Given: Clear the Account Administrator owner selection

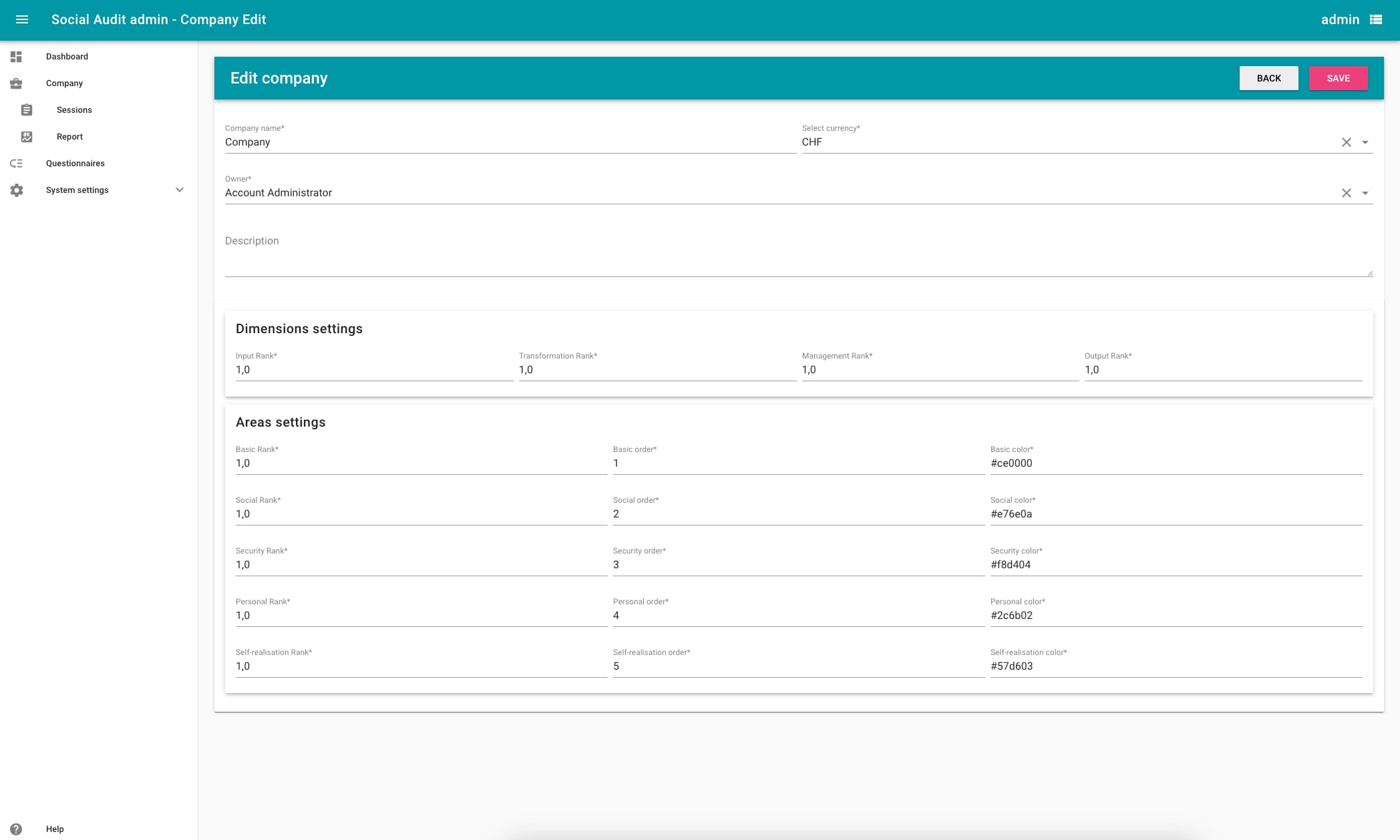Looking at the screenshot, I should coord(1347,193).
